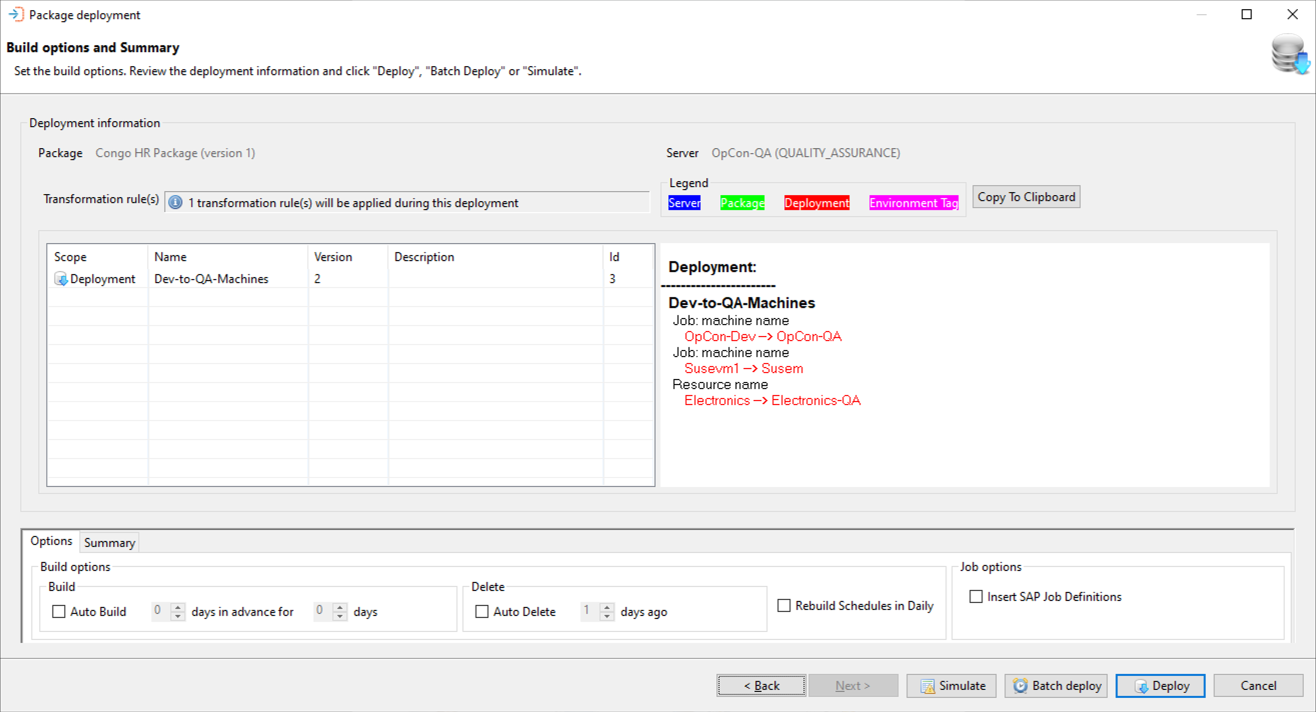Click the Deployment scope icon in table row
This screenshot has height=712, width=1316.
pos(61,279)
